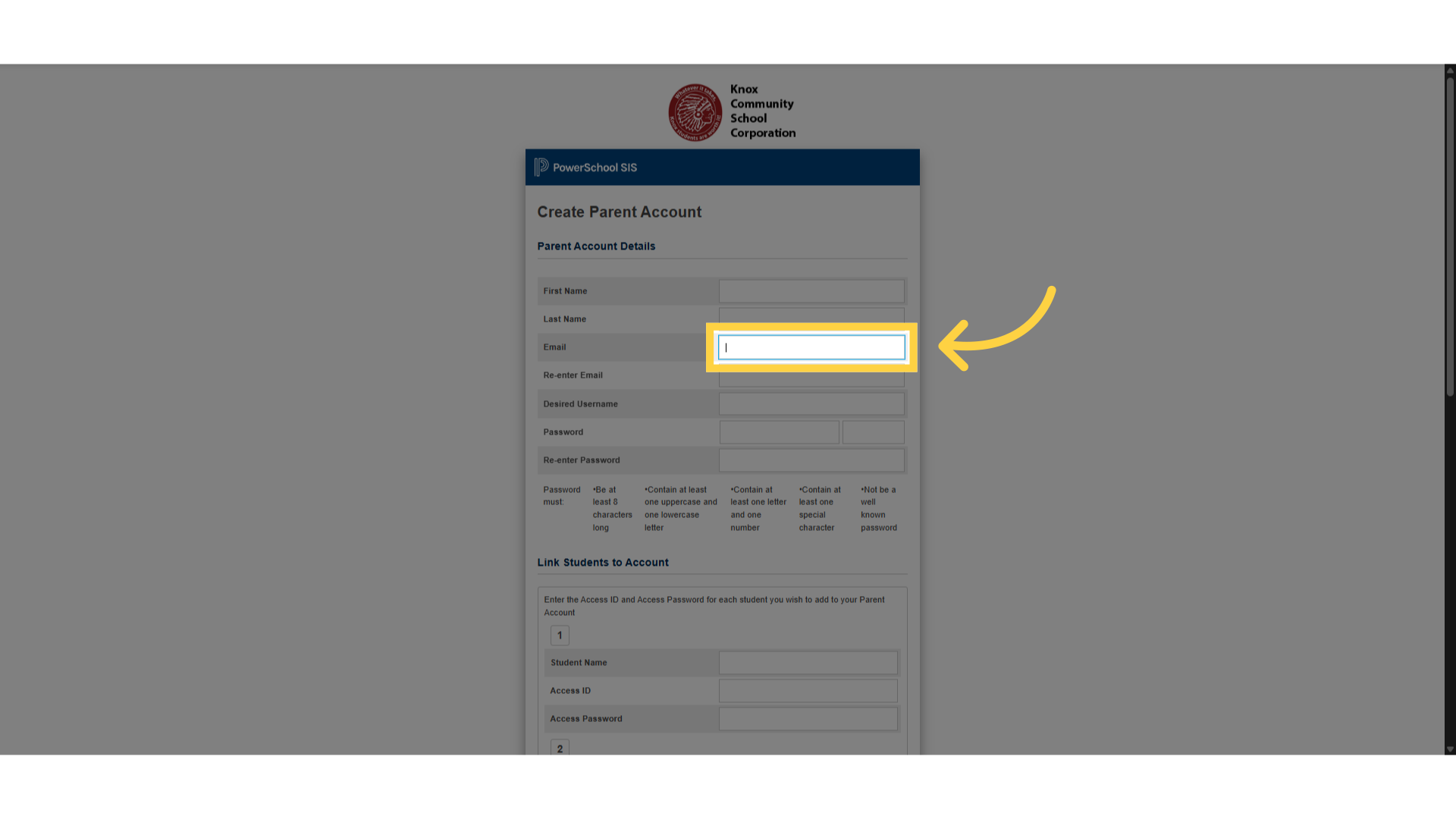Click the 'Enter the Access ID' instruction text

(714, 606)
